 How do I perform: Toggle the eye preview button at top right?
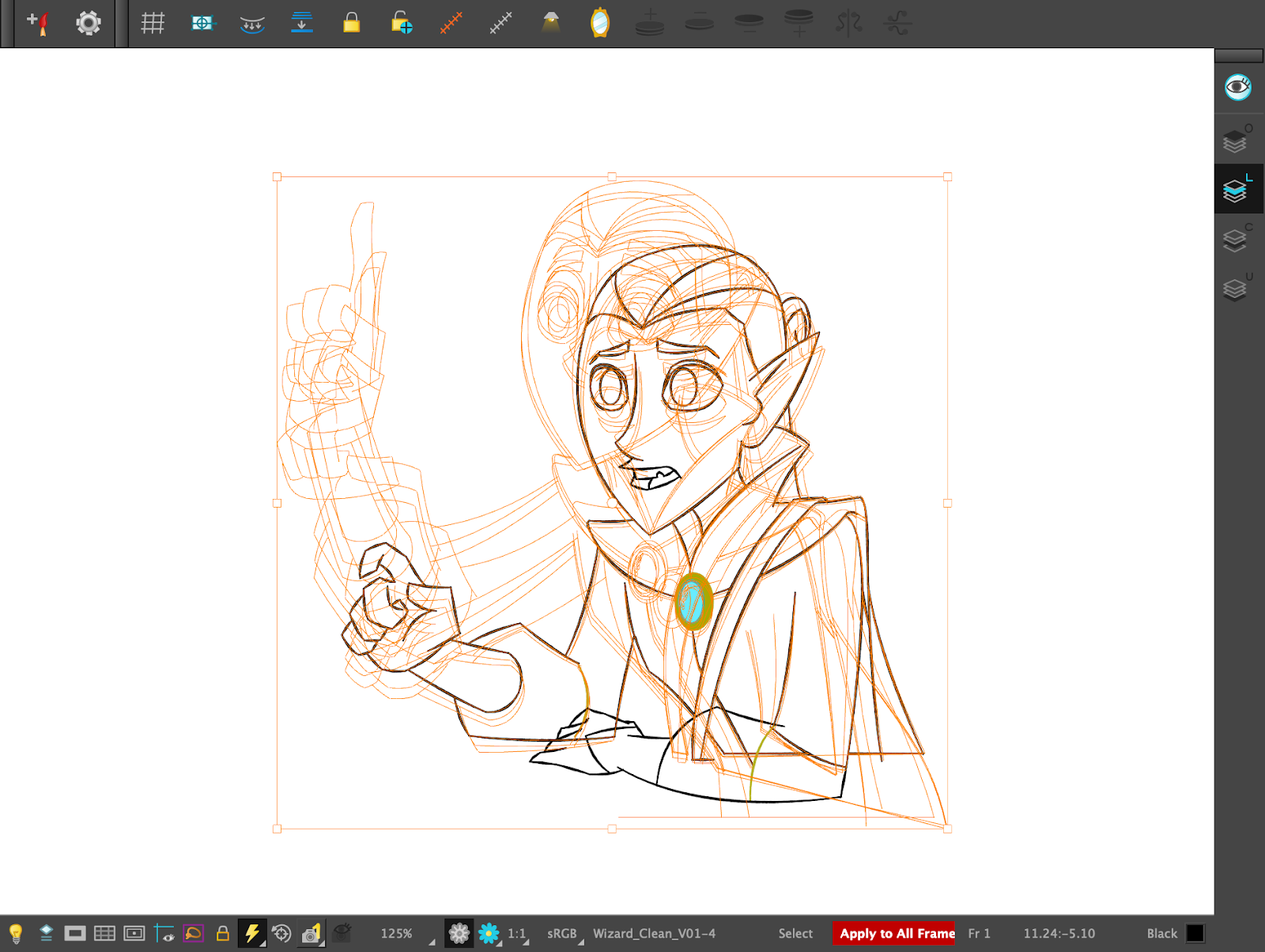1237,87
